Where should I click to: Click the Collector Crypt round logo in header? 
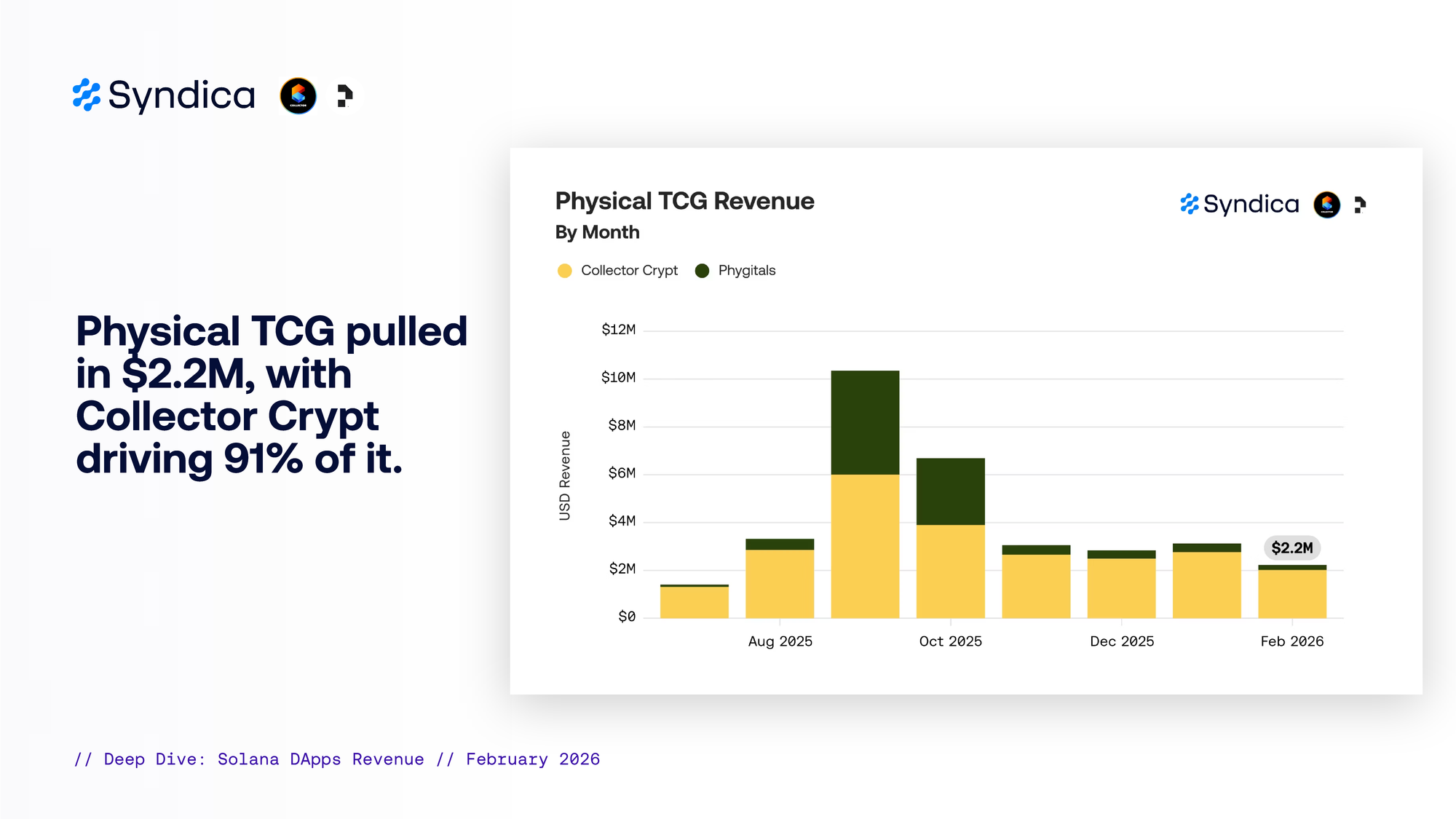pyautogui.click(x=298, y=95)
